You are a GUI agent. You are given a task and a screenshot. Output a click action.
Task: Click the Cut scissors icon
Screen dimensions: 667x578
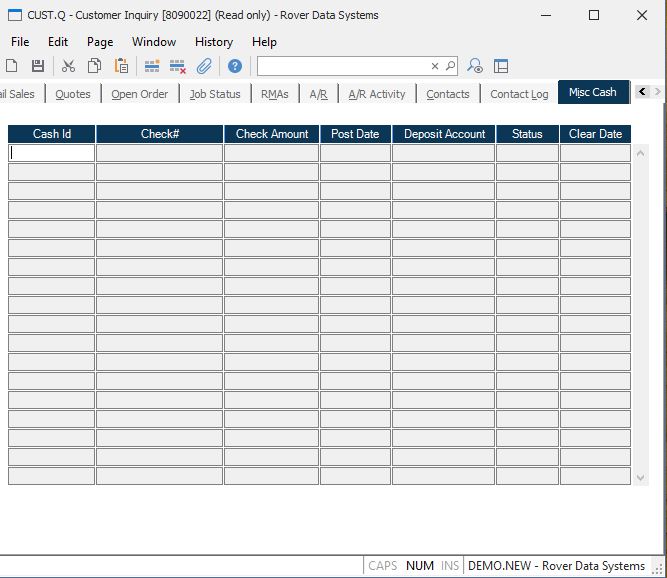click(x=68, y=66)
